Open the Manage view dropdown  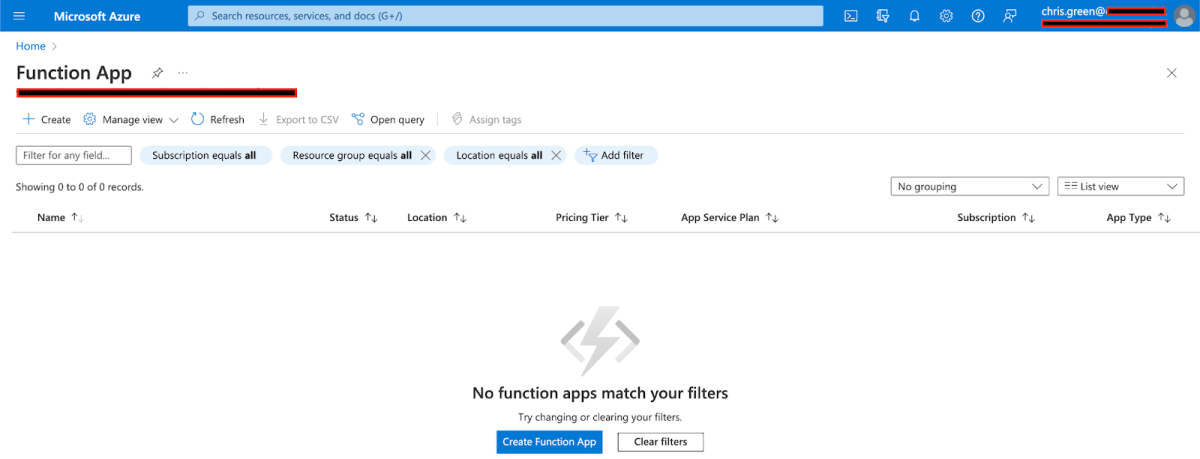131,119
